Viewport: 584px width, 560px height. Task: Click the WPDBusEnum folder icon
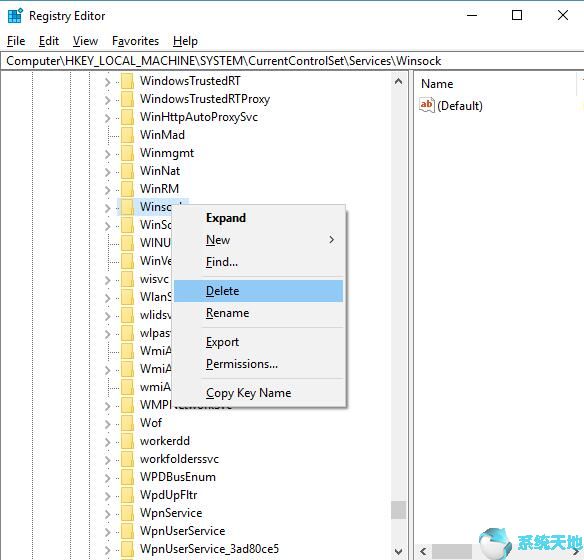click(127, 477)
